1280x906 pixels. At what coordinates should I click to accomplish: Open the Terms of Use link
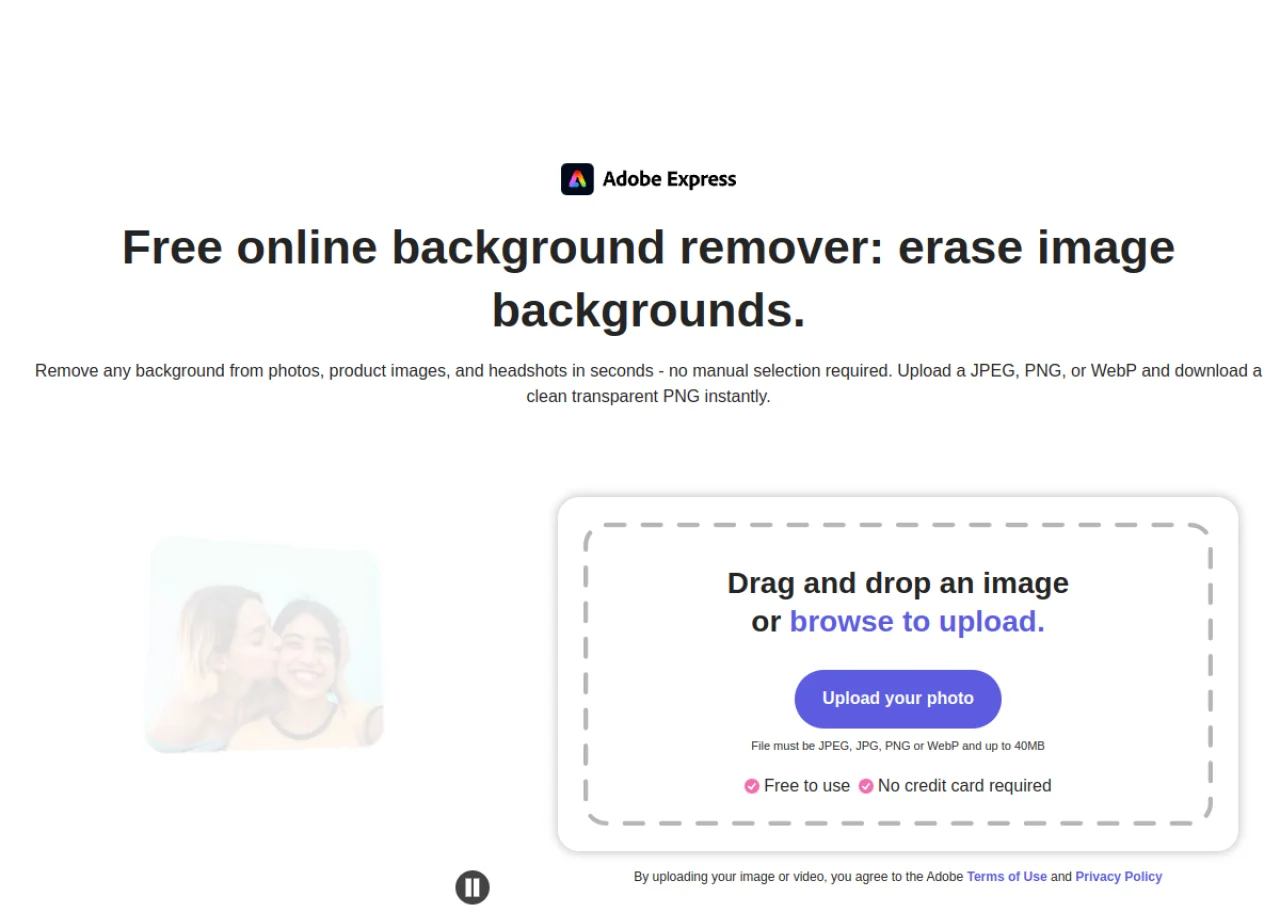pos(1007,877)
